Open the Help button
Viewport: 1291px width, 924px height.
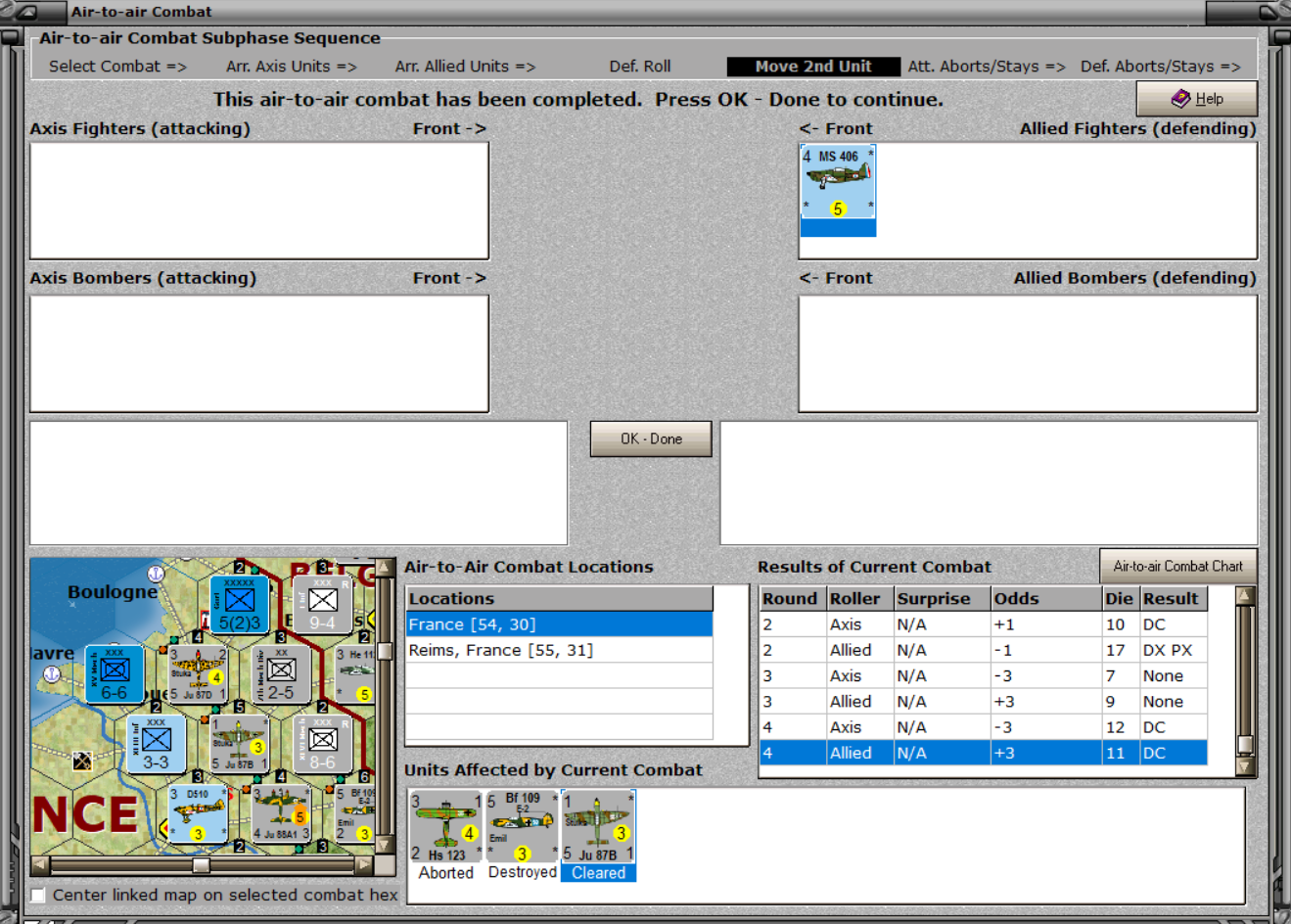[1196, 99]
